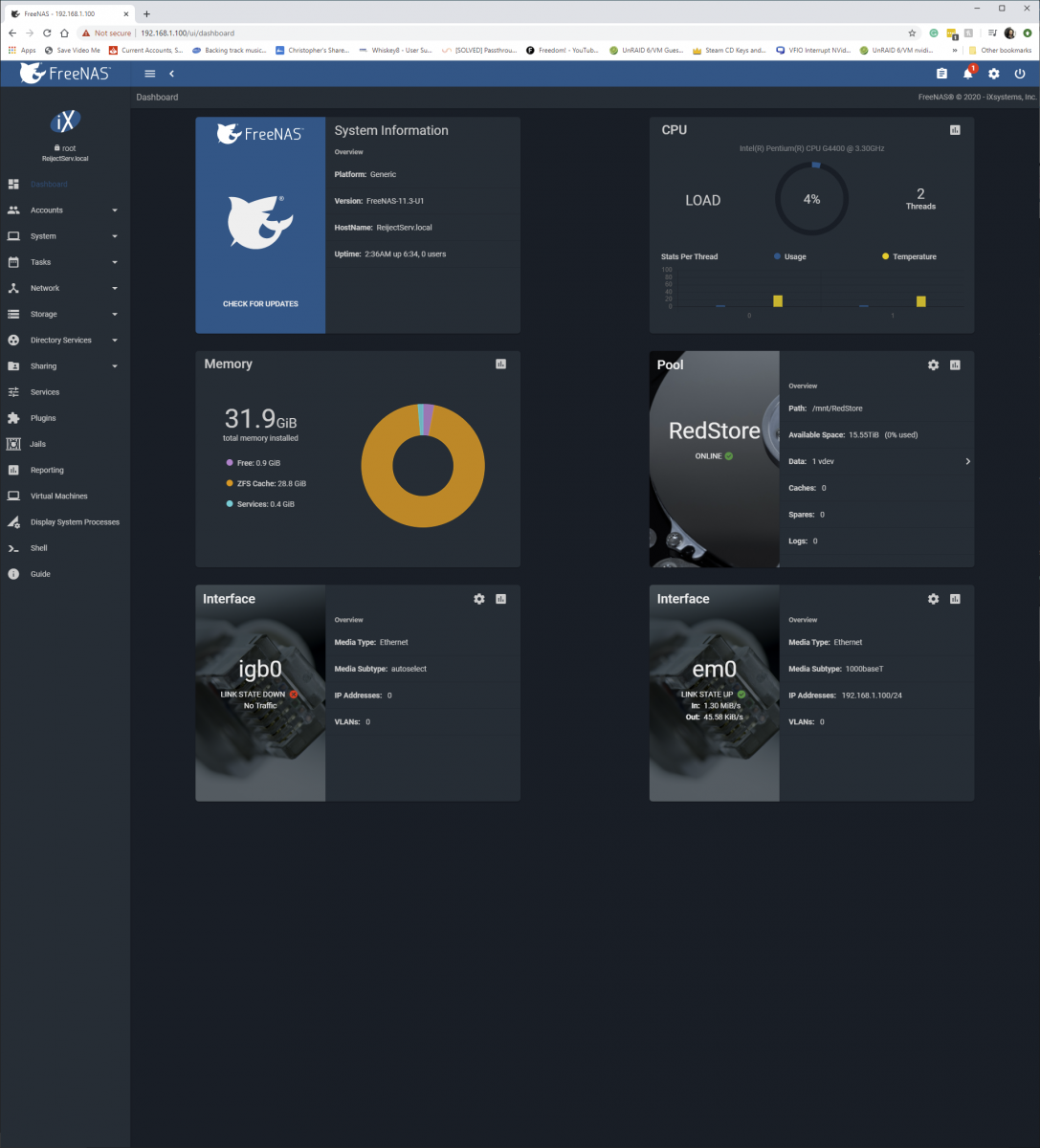Screen dimensions: 1040x1148
Task: Open CPU reports chart icon
Action: tap(955, 130)
